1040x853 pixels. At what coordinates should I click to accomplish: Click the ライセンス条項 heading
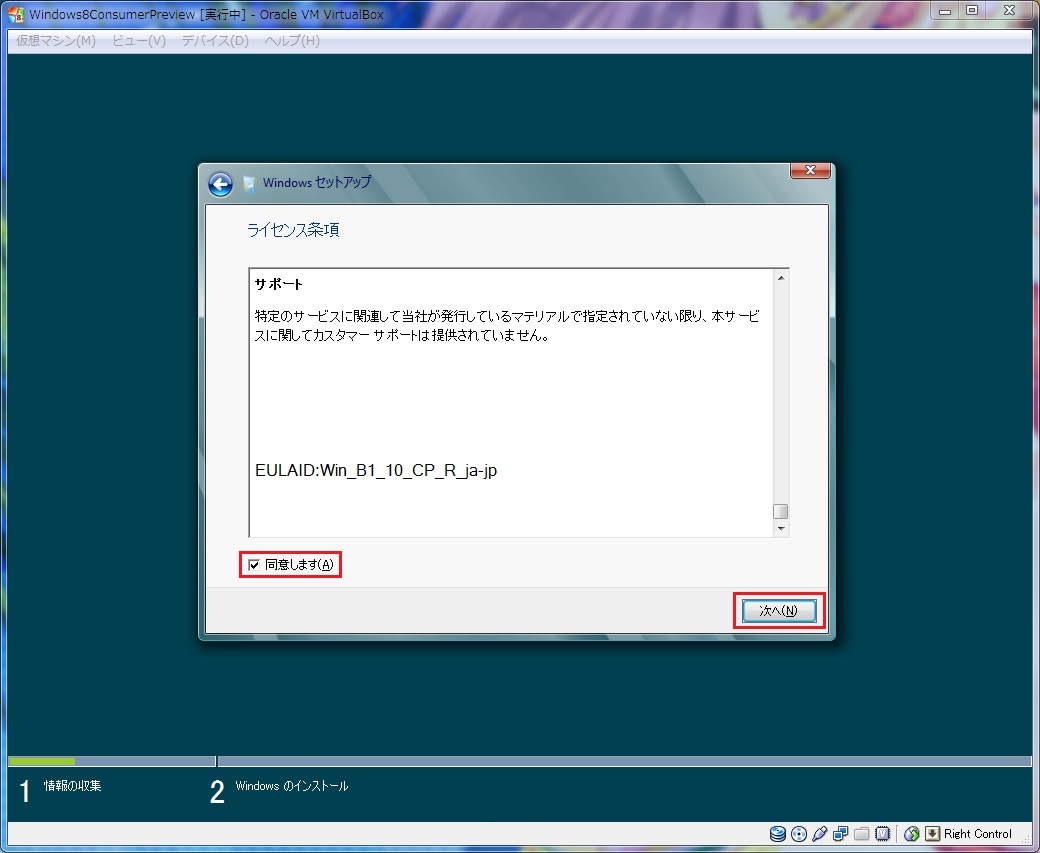tap(293, 230)
